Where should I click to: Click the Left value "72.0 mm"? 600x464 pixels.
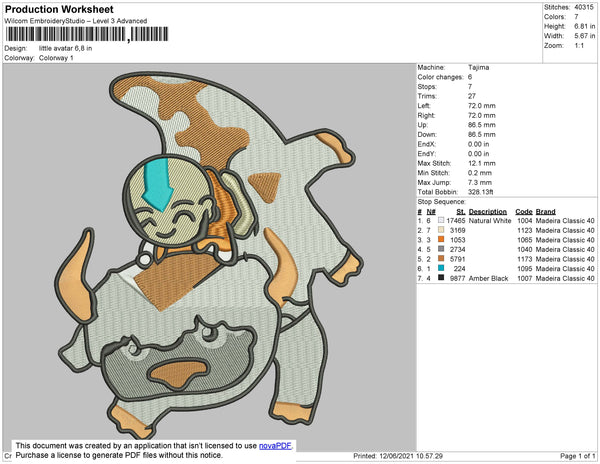482,106
